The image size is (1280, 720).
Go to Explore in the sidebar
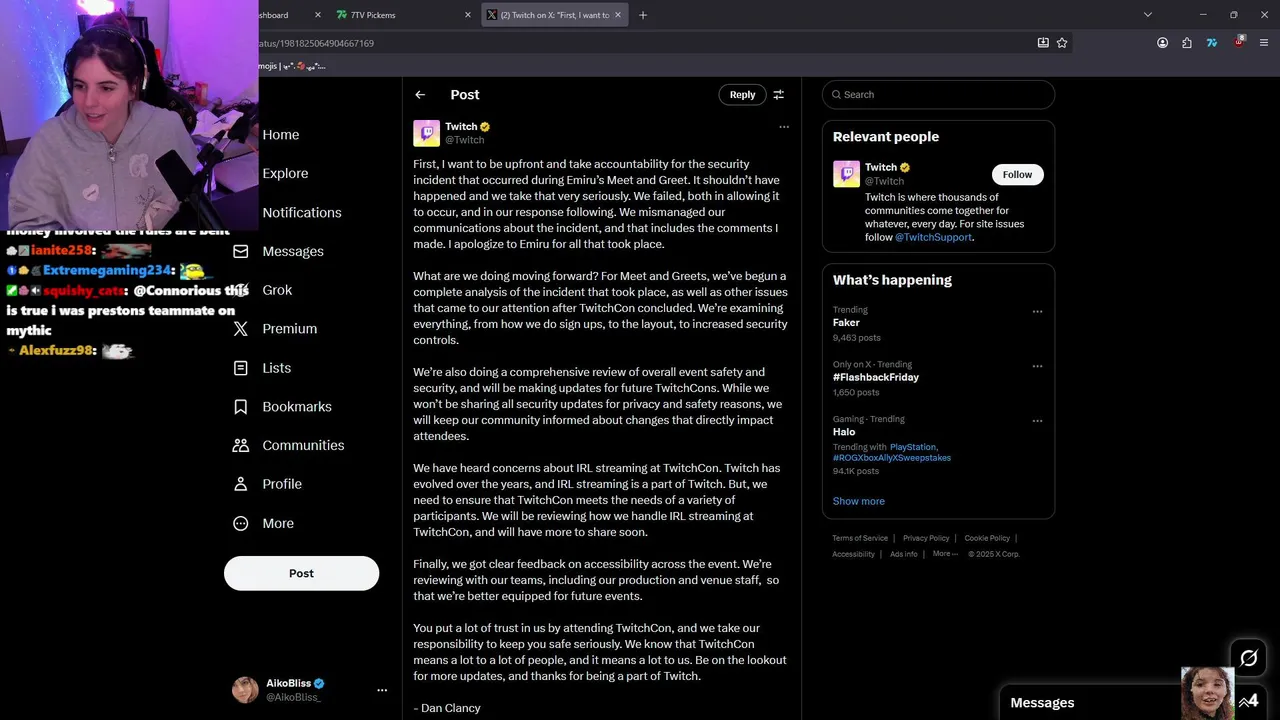(285, 173)
